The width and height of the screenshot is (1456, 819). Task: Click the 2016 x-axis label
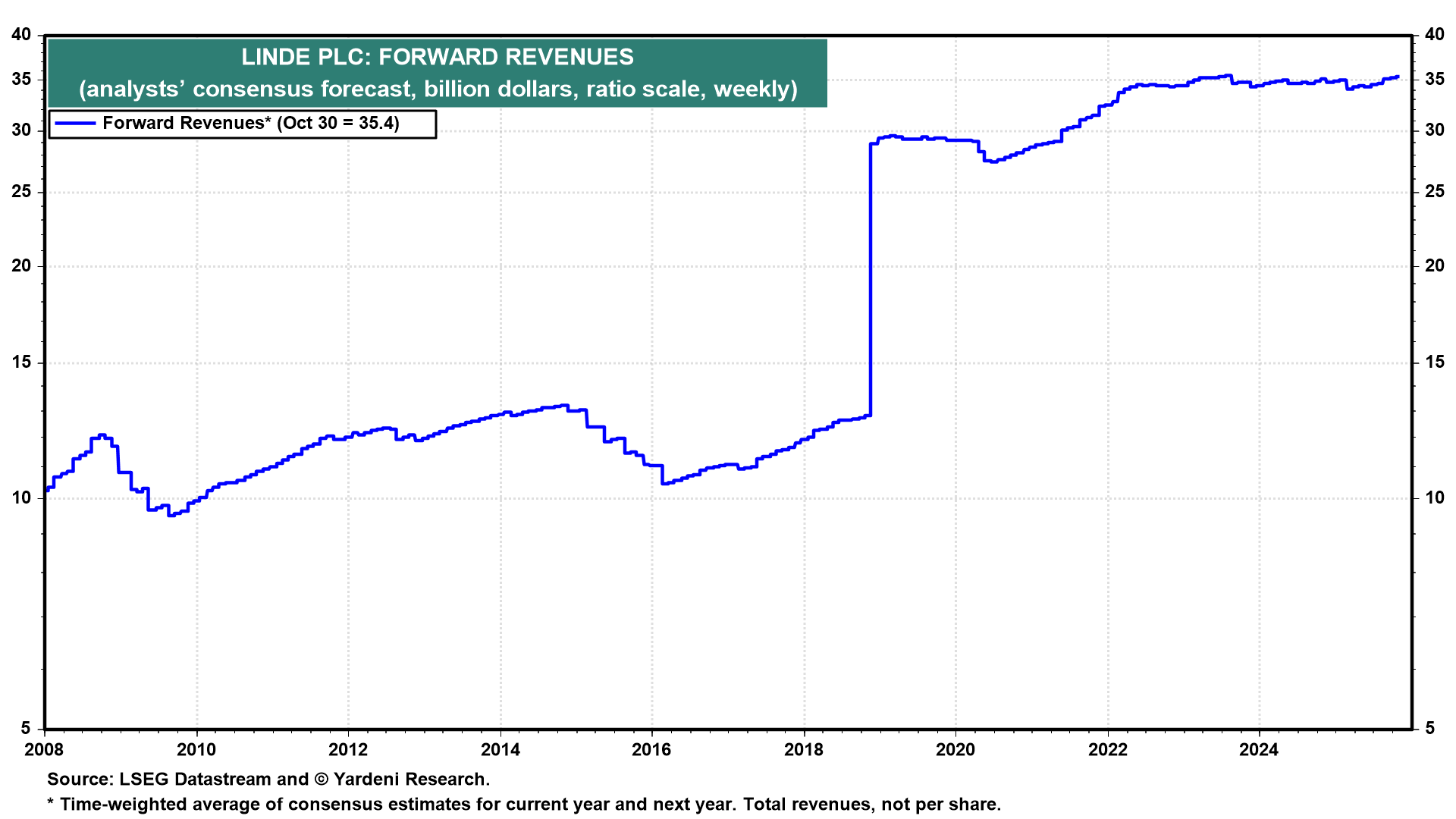click(x=651, y=750)
